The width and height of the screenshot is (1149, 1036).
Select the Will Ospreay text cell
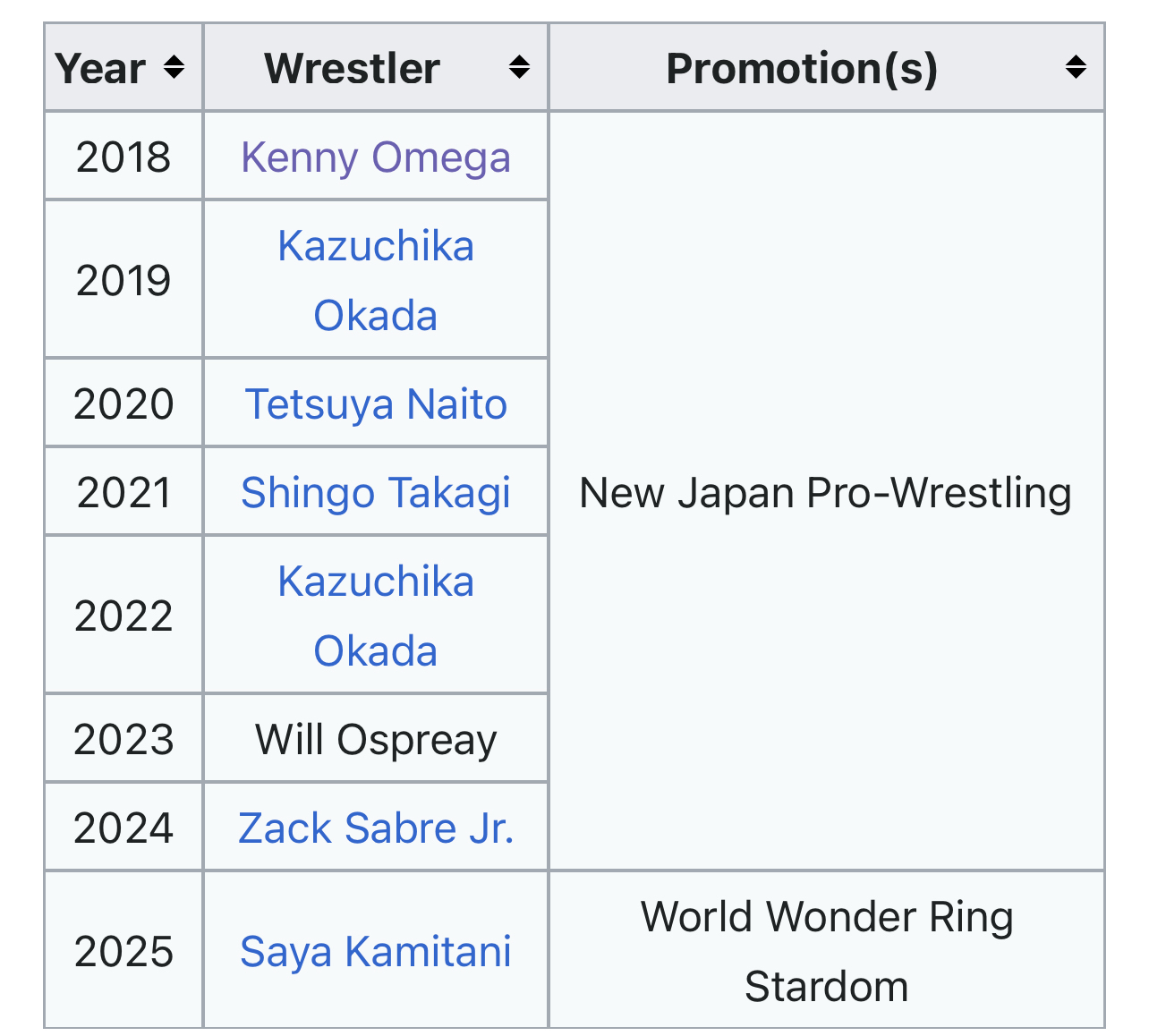pyautogui.click(x=376, y=740)
